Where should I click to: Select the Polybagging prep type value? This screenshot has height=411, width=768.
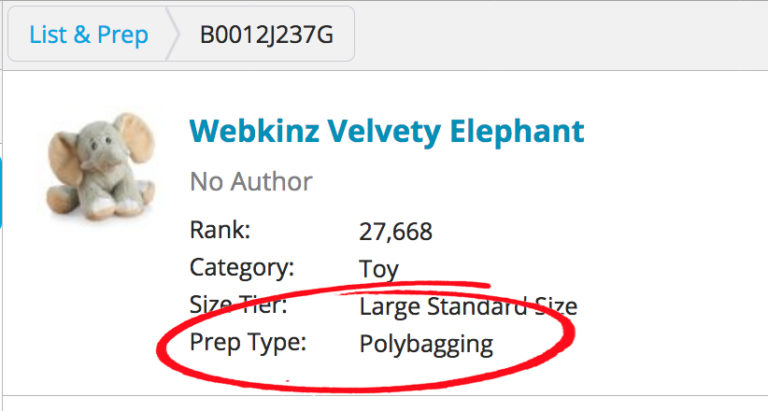(x=426, y=345)
